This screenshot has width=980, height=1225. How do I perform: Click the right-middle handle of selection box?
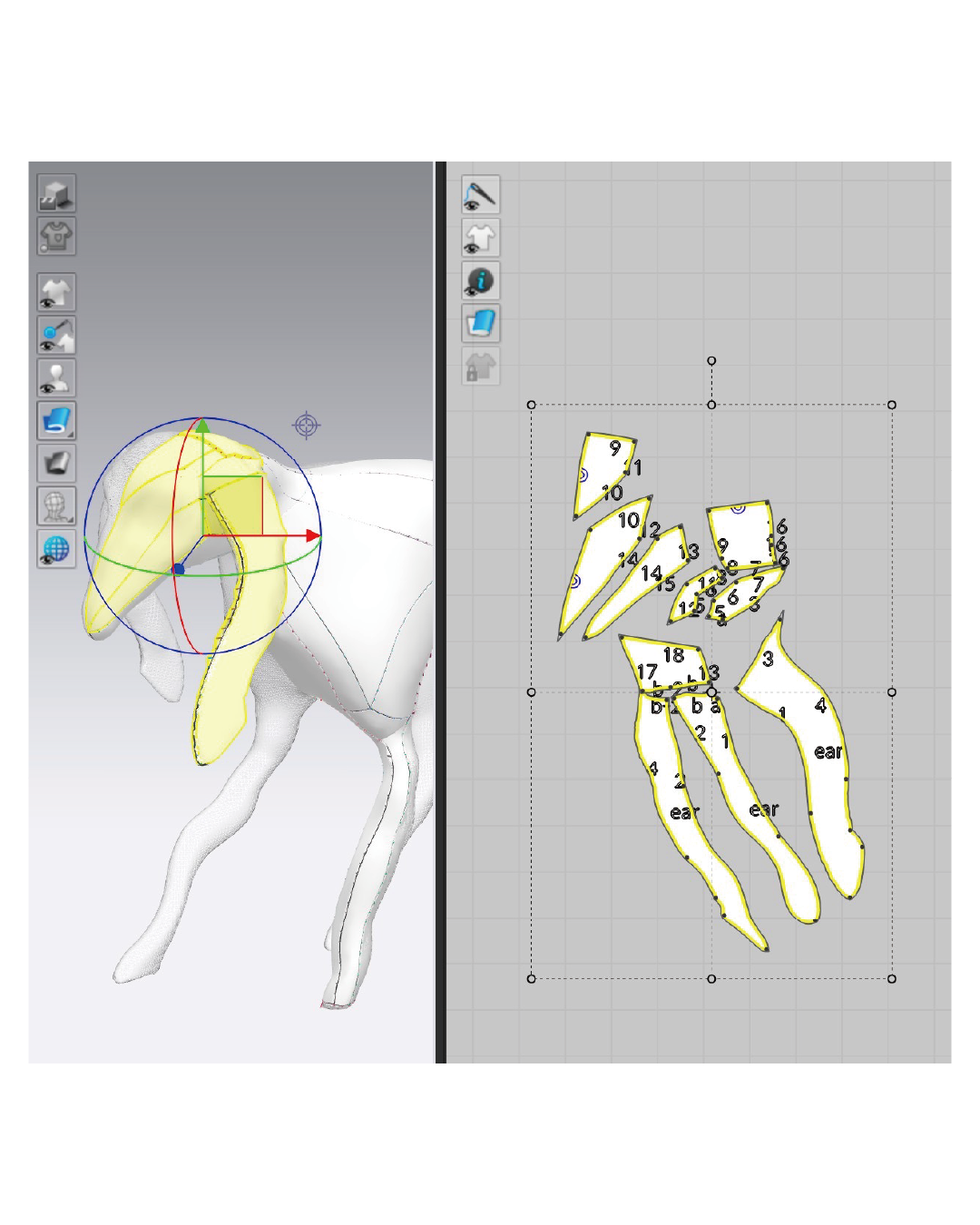click(x=892, y=691)
